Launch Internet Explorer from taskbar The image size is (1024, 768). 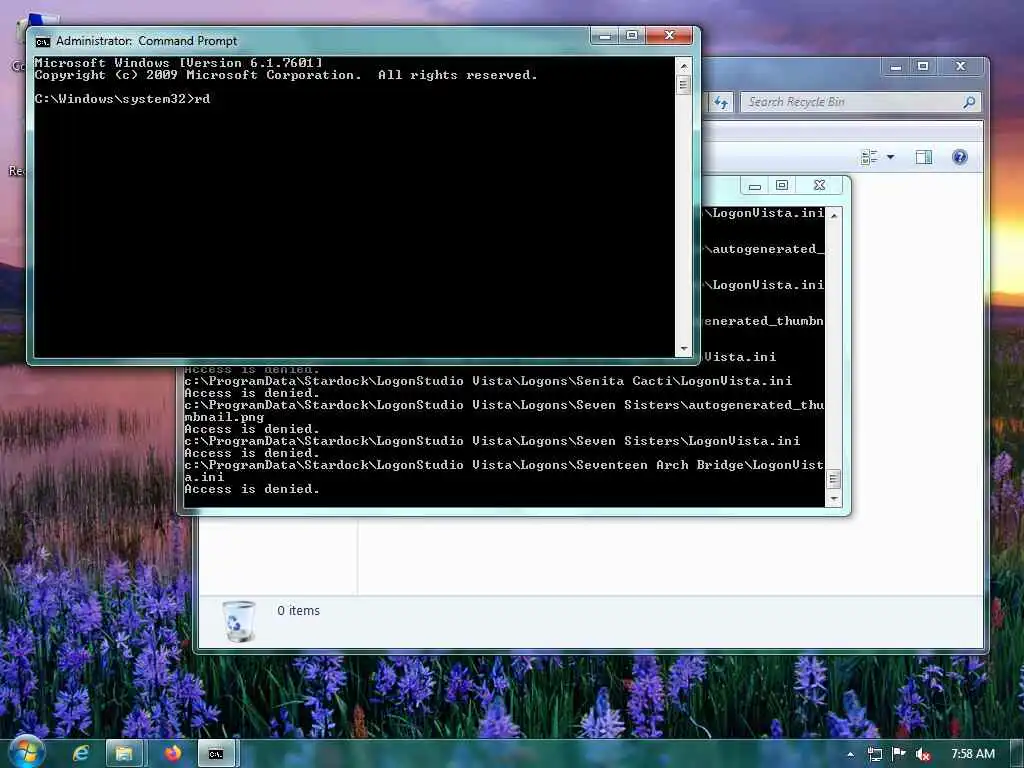click(81, 754)
